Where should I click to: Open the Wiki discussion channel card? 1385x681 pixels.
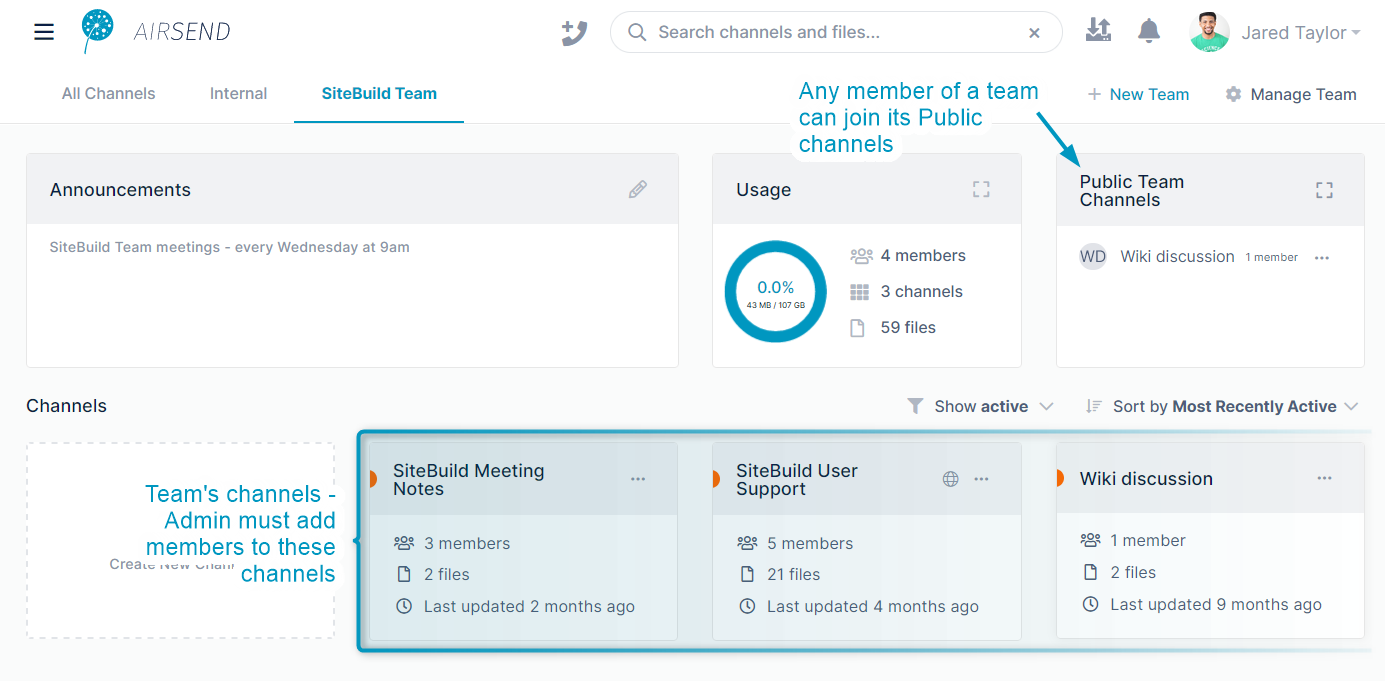pos(1146,479)
